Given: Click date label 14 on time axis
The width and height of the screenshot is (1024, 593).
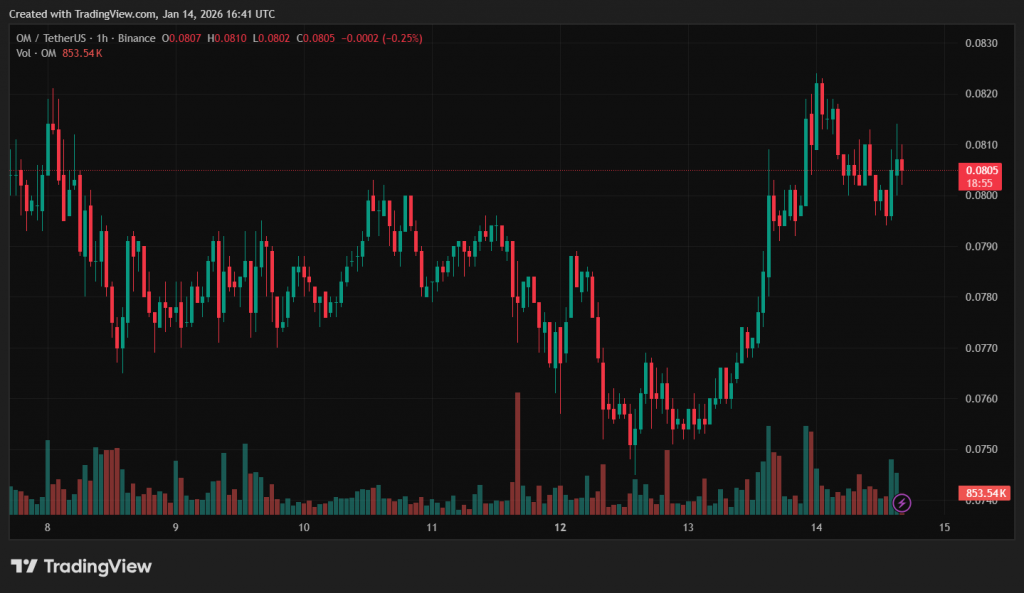Looking at the screenshot, I should click(816, 527).
